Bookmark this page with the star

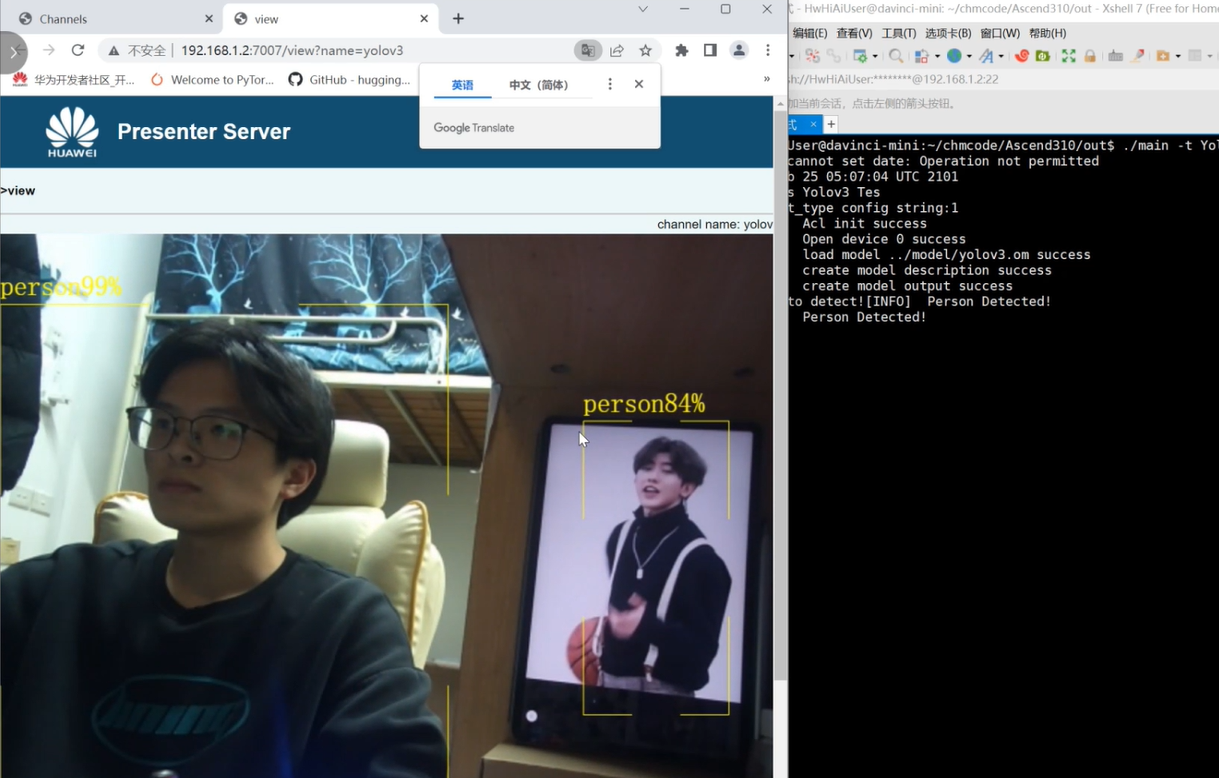point(646,50)
